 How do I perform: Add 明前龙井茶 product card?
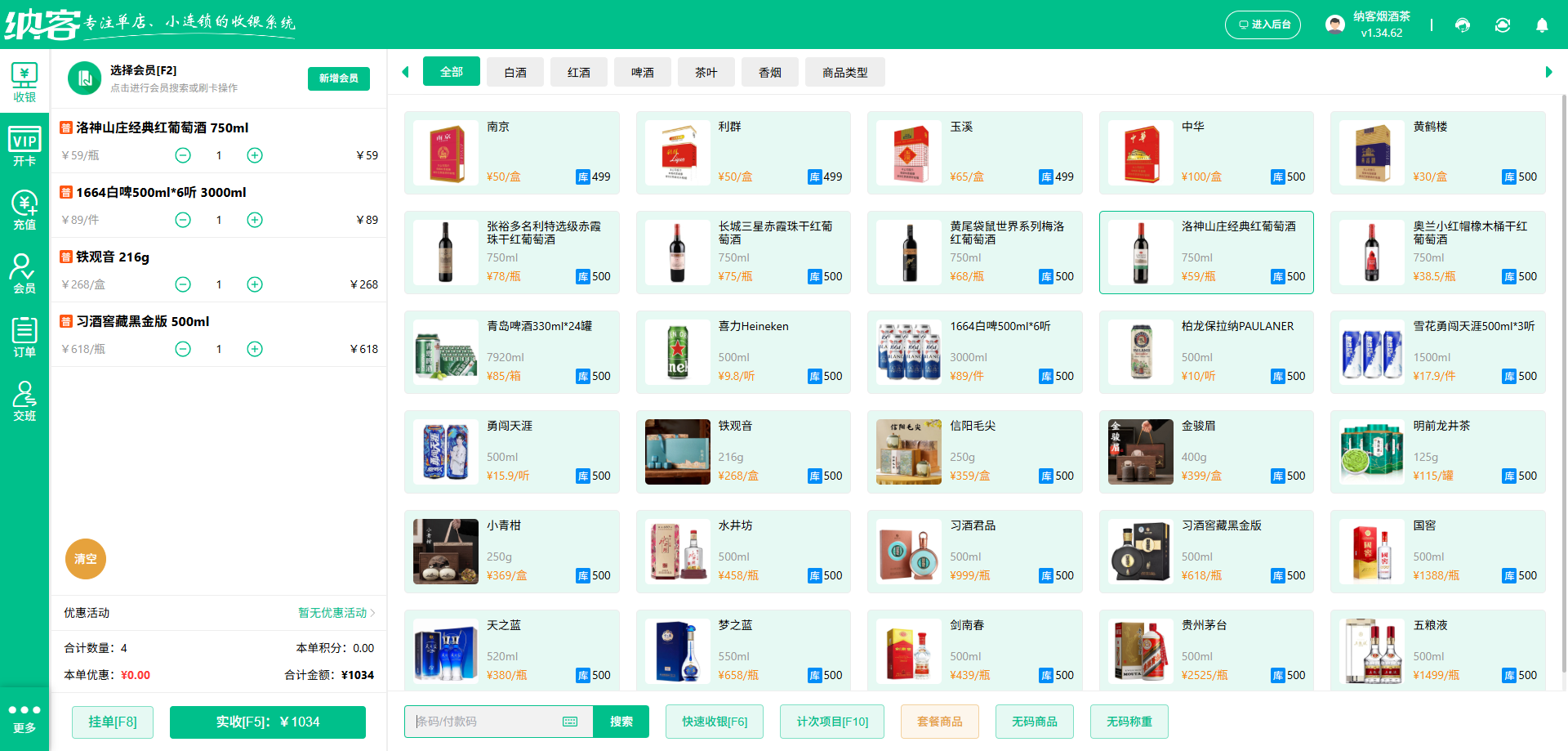1438,452
